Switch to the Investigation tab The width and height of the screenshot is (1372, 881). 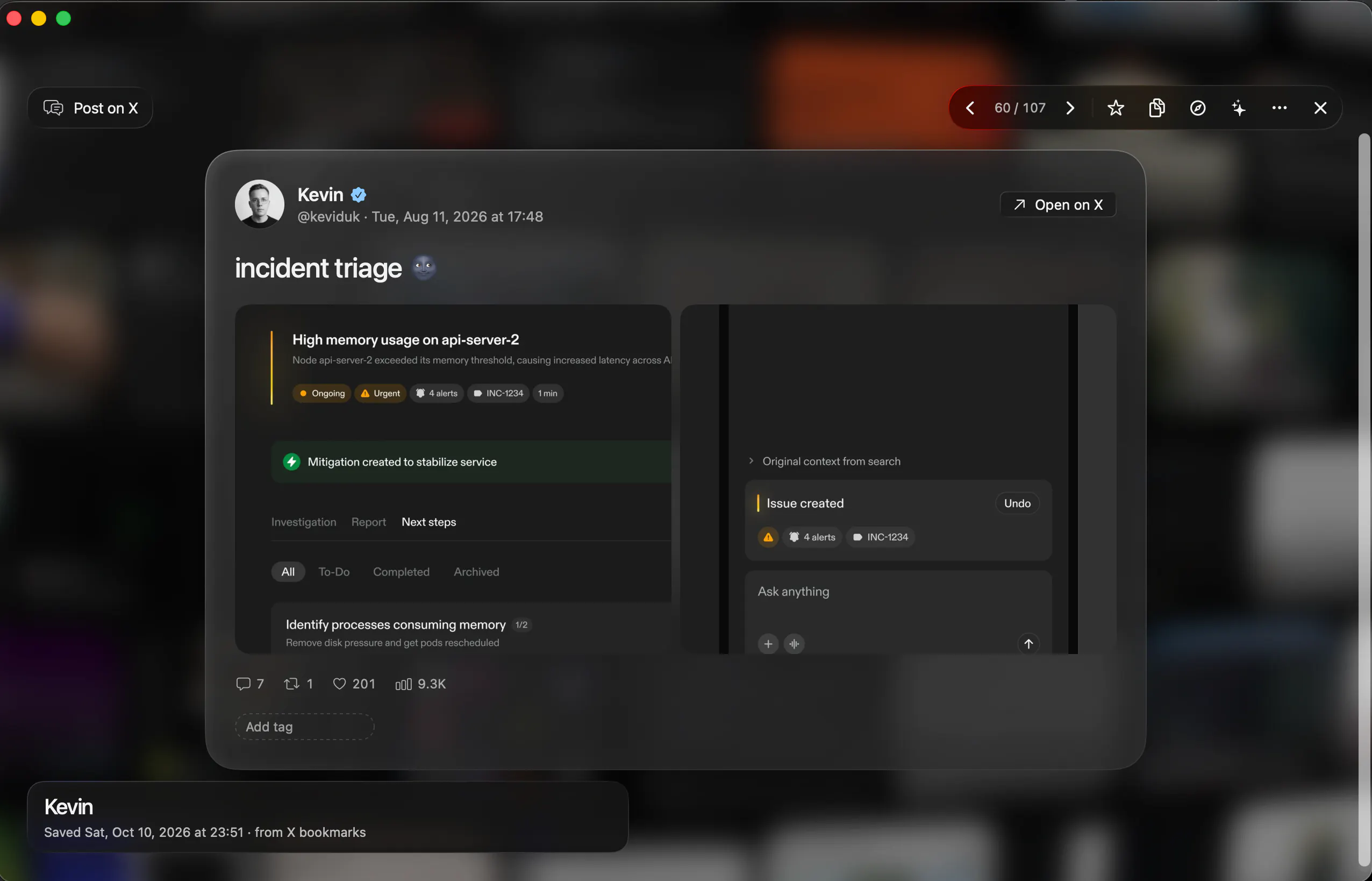(304, 522)
